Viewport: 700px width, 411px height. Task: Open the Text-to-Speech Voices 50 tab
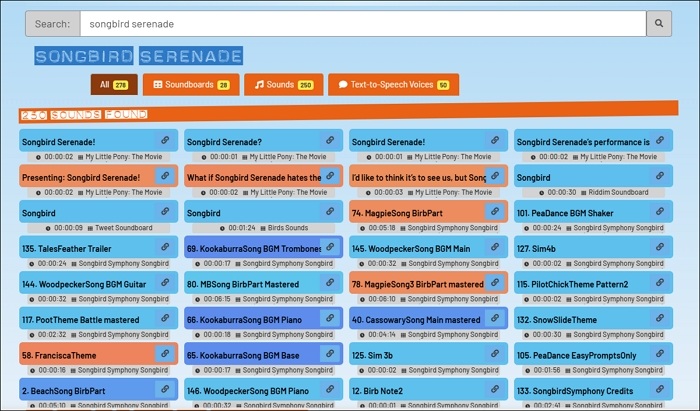click(393, 84)
